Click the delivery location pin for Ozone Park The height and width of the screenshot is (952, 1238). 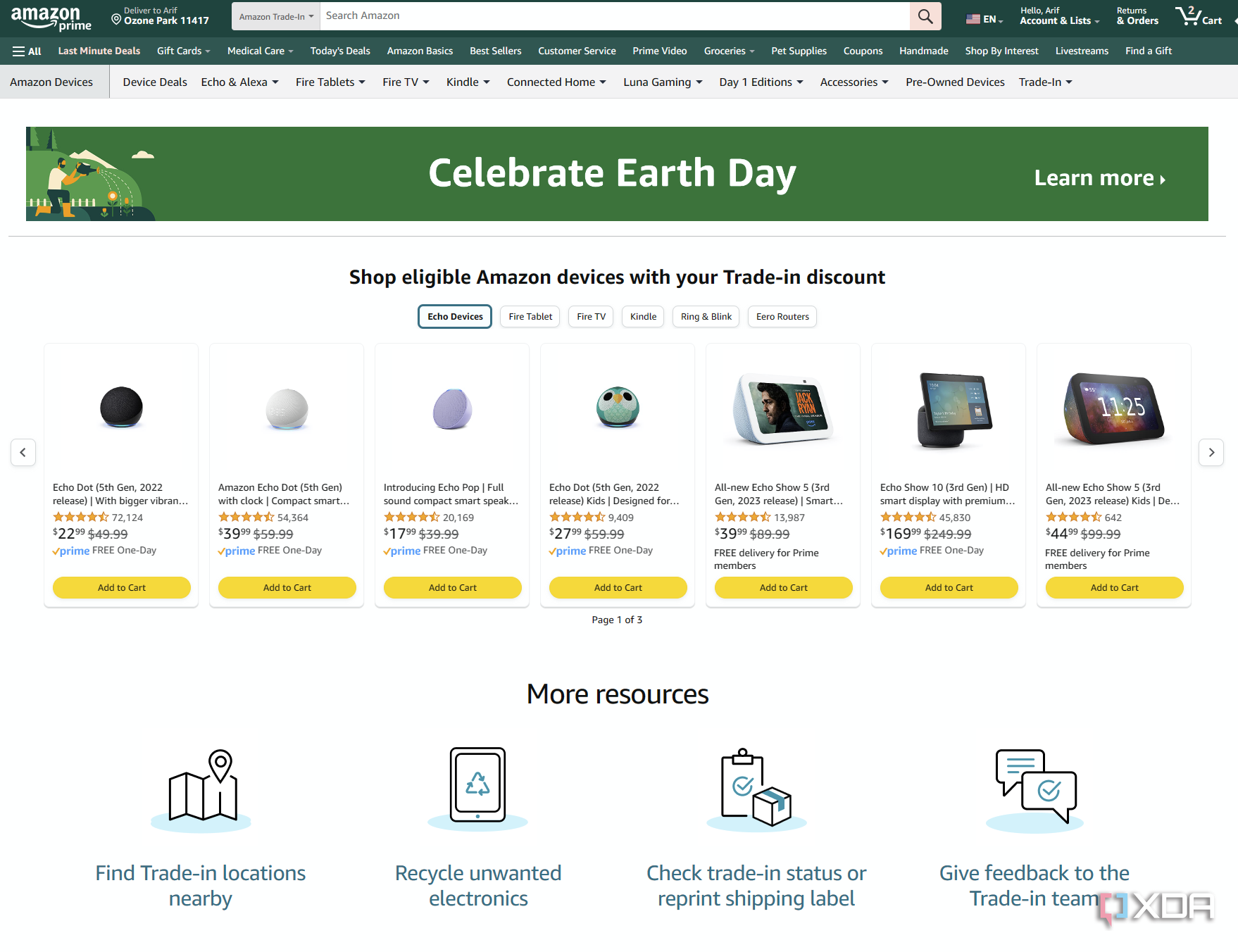pos(117,20)
